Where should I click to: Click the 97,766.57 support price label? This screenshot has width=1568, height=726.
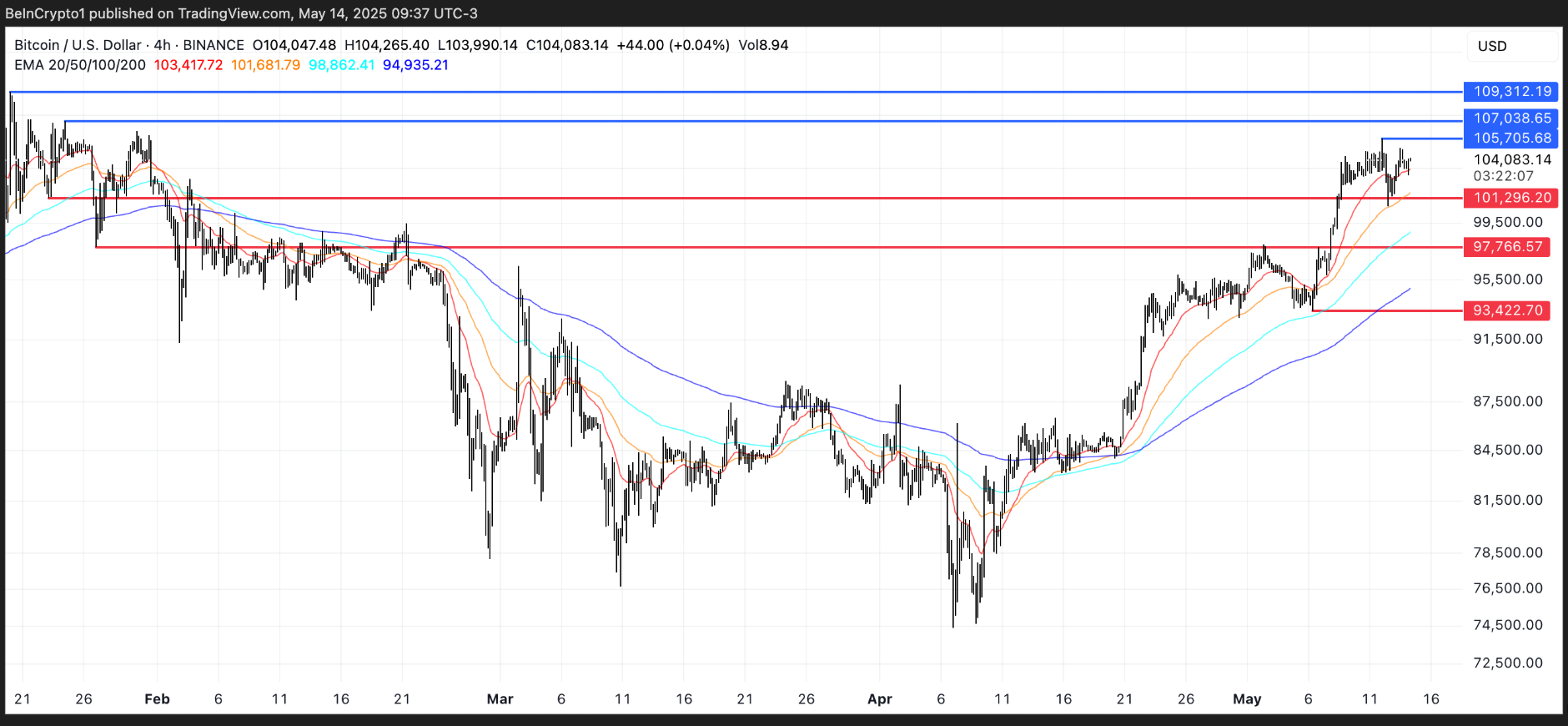pyautogui.click(x=1507, y=247)
